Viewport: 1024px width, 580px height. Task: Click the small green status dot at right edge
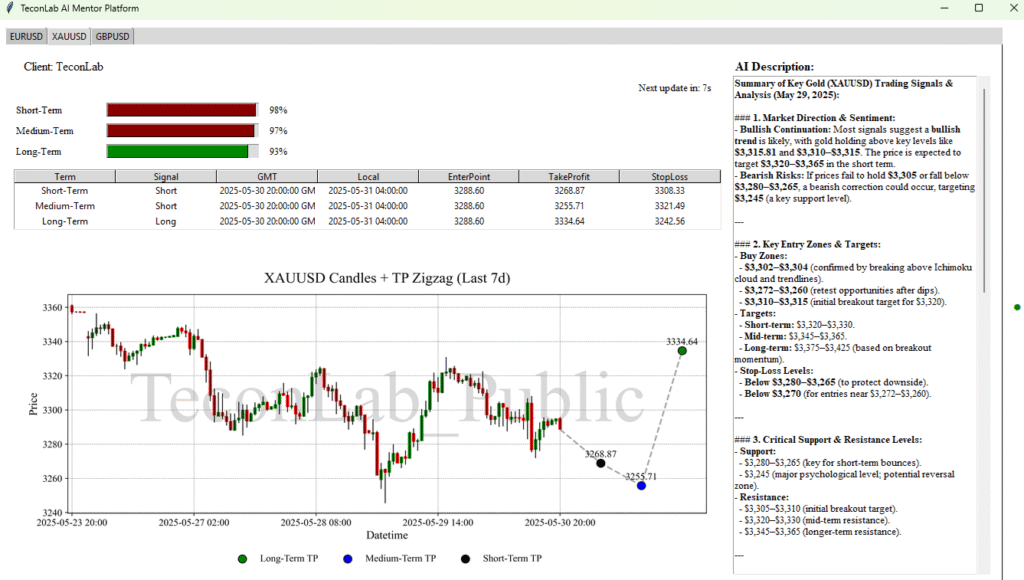pyautogui.click(x=1017, y=307)
